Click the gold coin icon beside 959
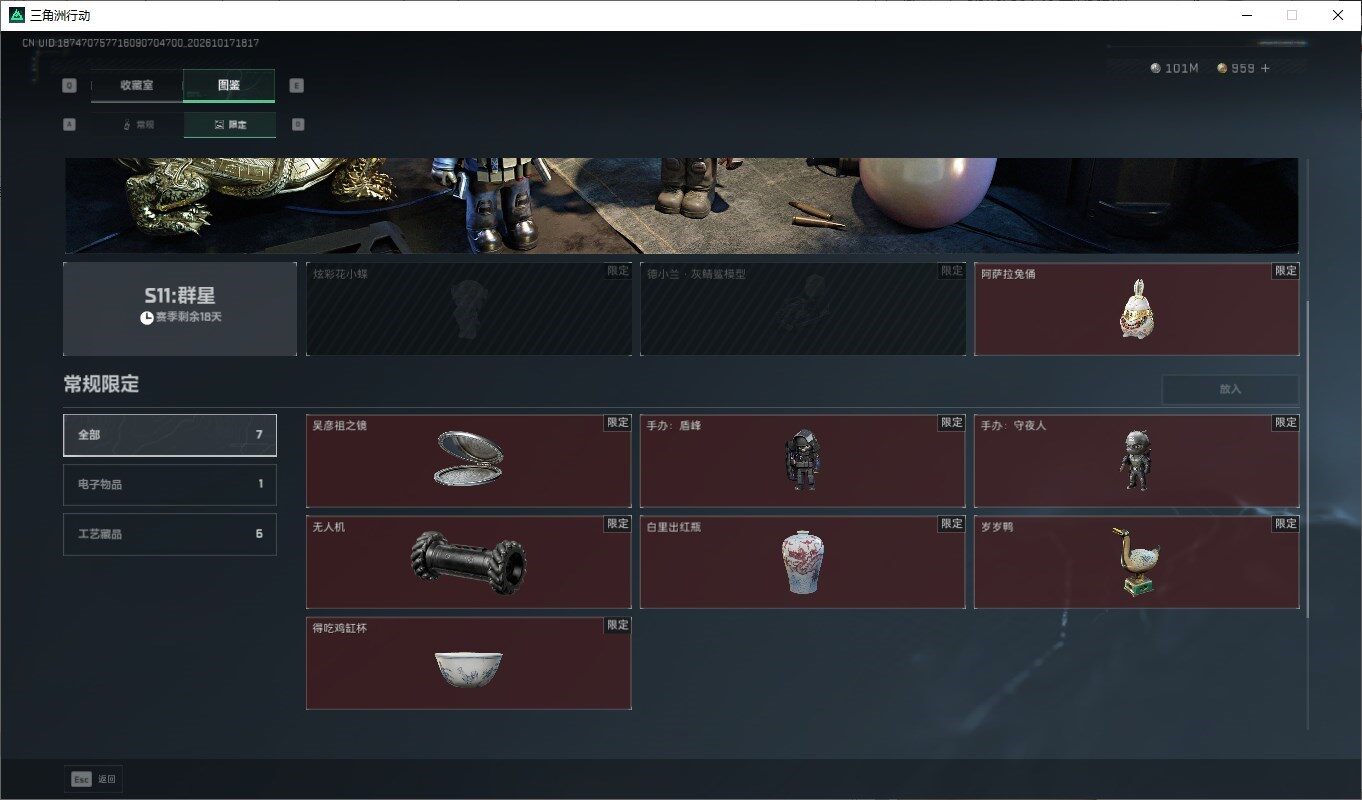 [x=1222, y=68]
